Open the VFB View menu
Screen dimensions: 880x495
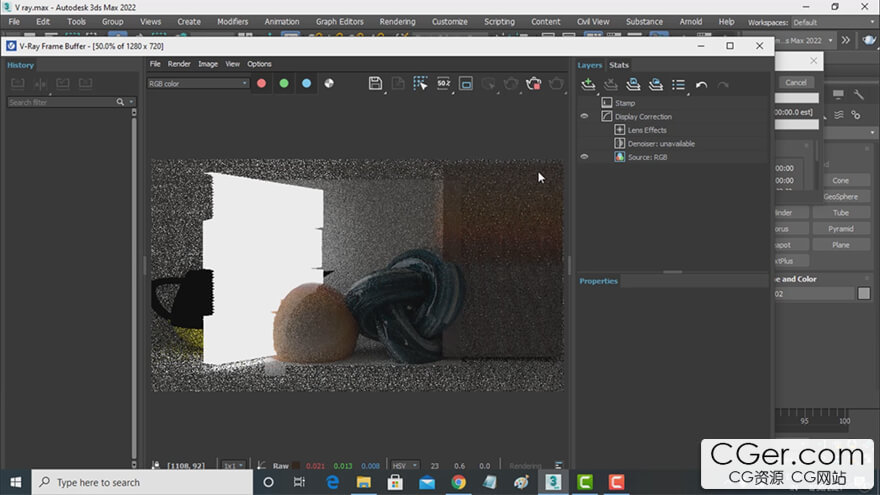tap(232, 64)
